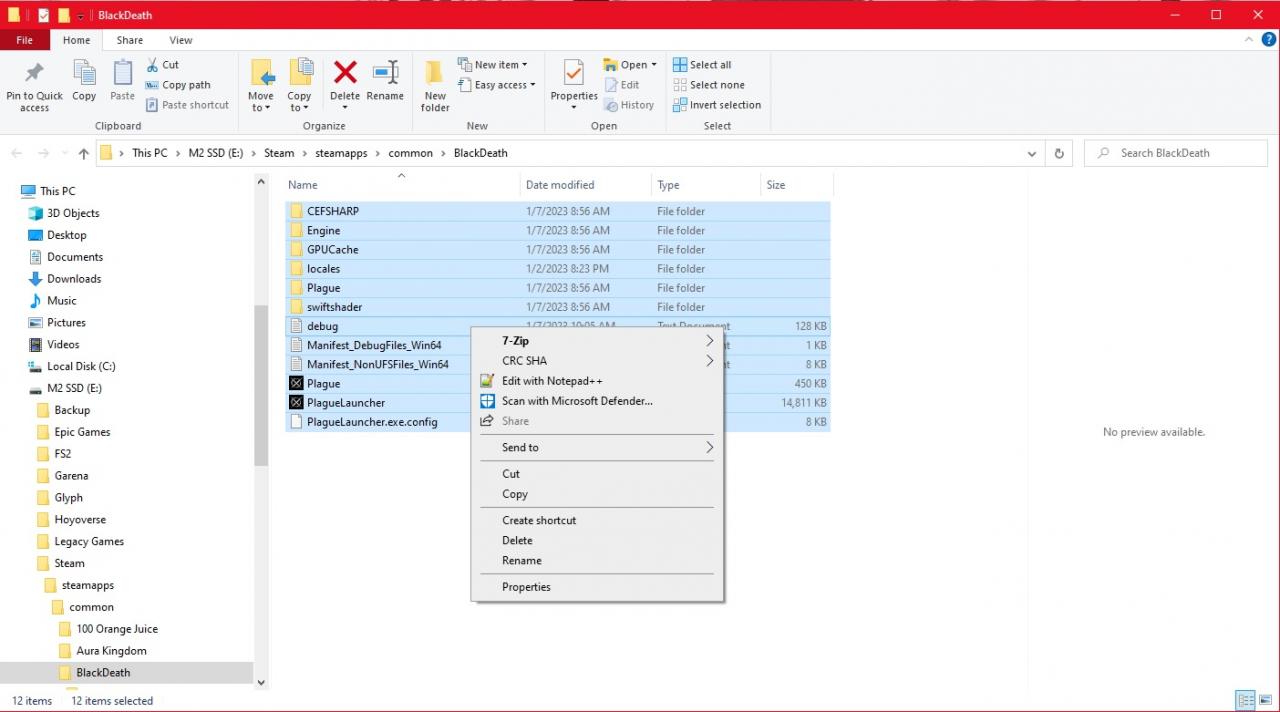Refresh the current folder view

click(x=1058, y=153)
